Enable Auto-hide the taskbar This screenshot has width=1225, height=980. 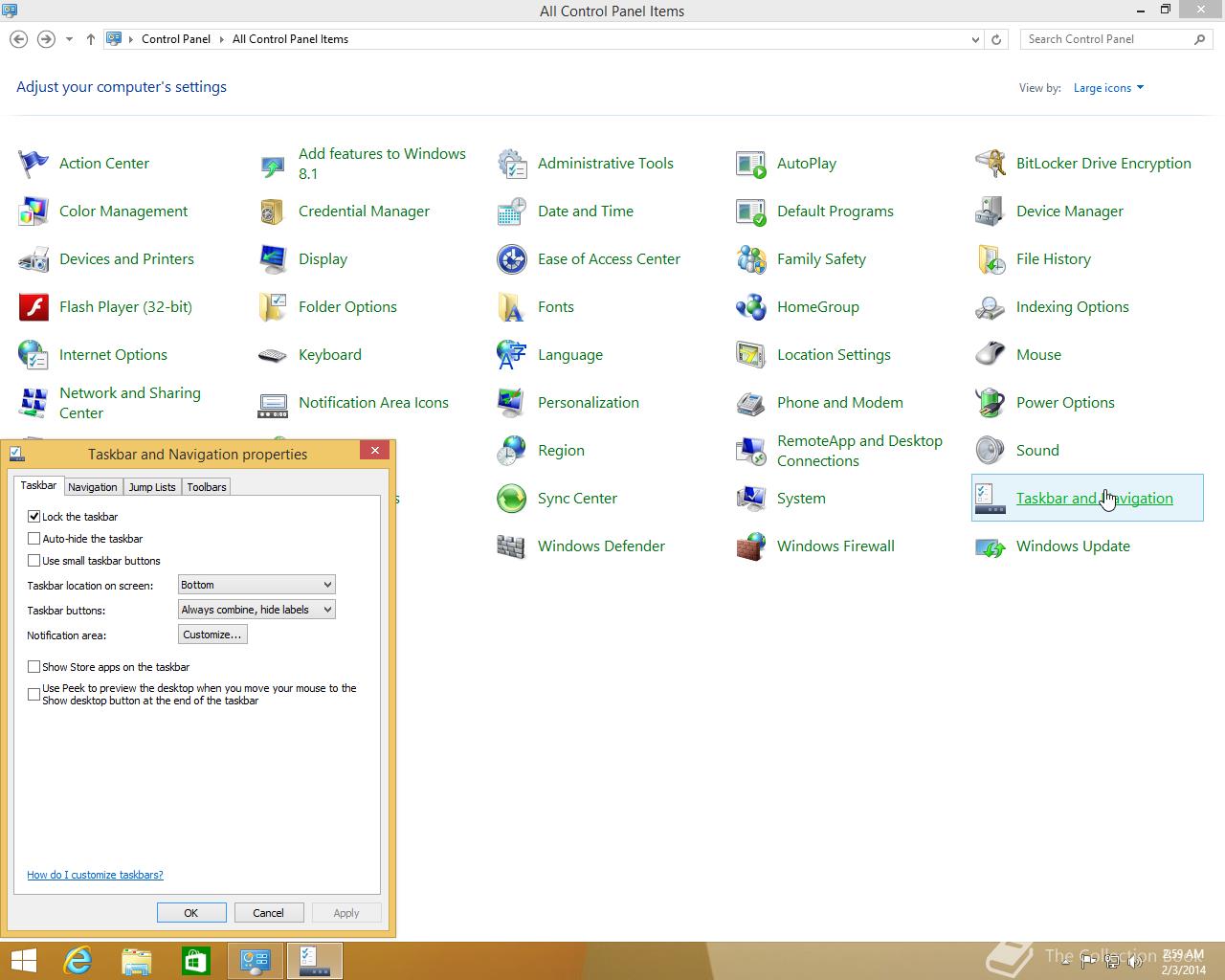click(x=34, y=539)
